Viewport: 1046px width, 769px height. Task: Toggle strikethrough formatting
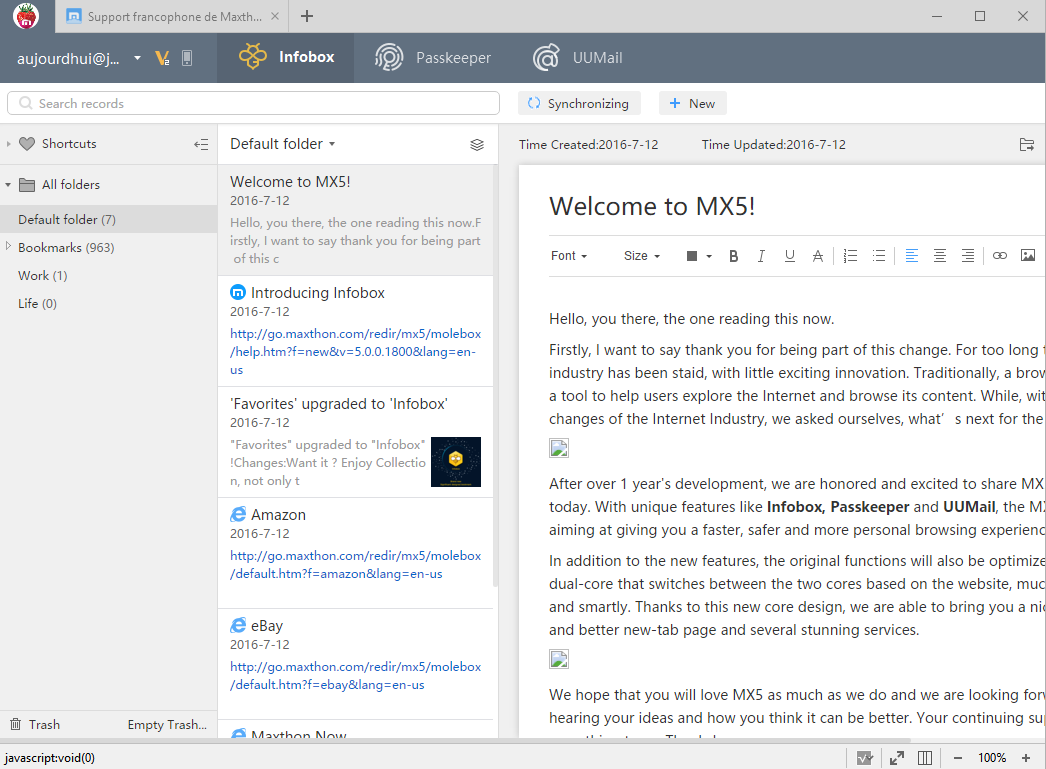coord(818,256)
